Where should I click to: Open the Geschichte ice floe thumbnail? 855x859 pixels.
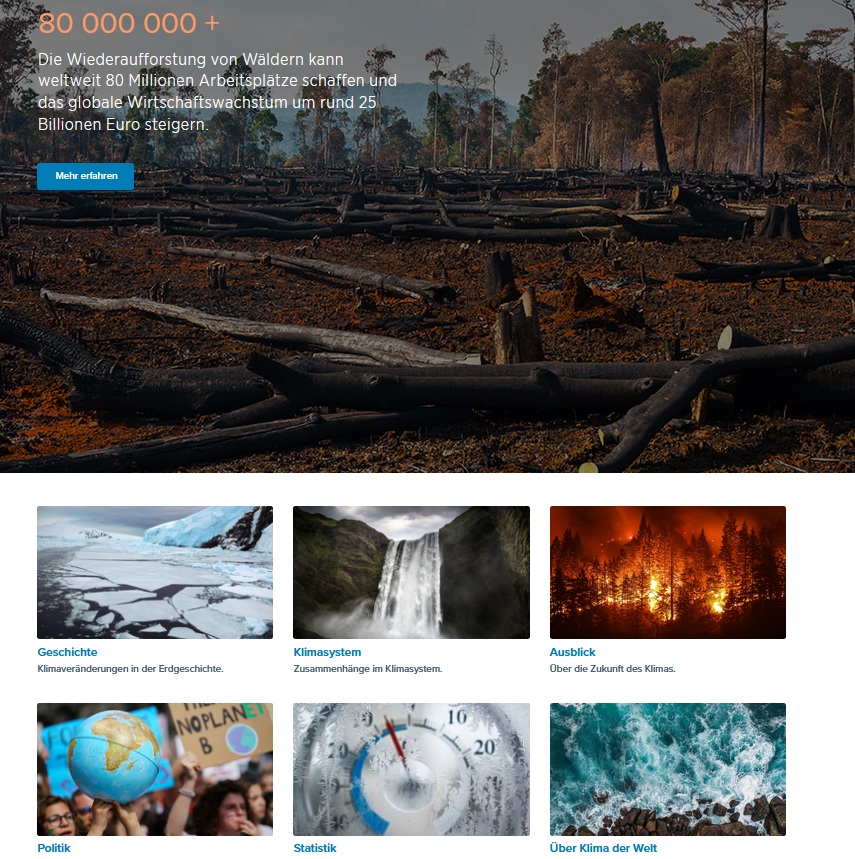point(155,572)
